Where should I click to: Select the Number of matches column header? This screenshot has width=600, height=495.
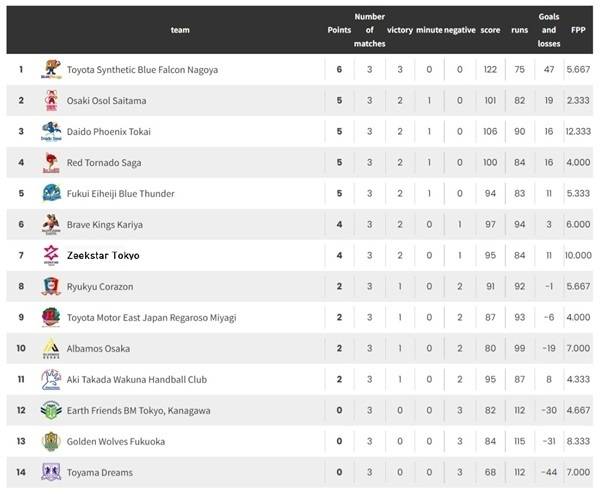pyautogui.click(x=369, y=30)
